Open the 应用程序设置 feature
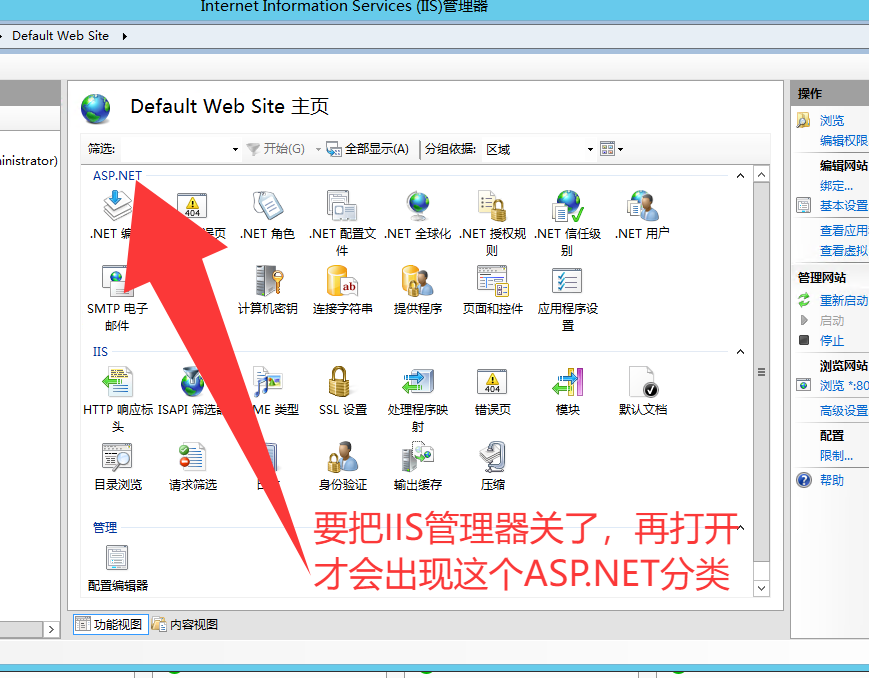Screen dimensions: 869x678 point(568,298)
